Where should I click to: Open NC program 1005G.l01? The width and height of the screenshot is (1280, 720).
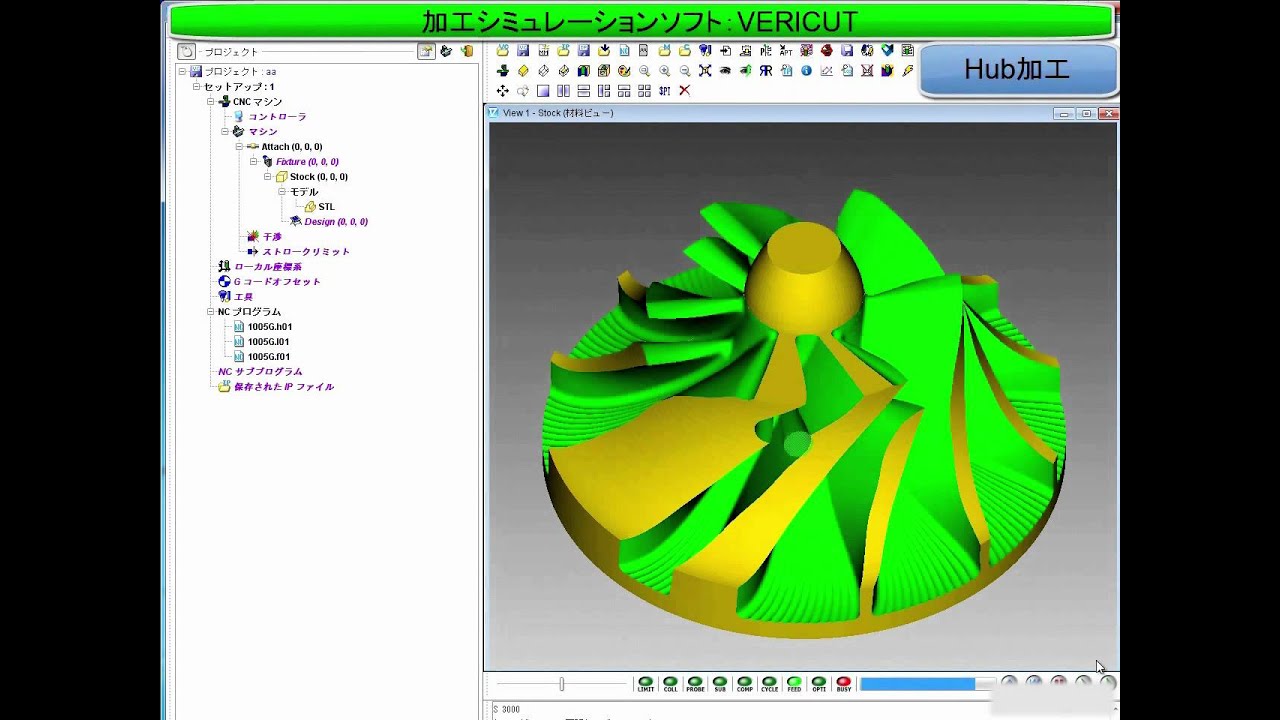coord(269,342)
